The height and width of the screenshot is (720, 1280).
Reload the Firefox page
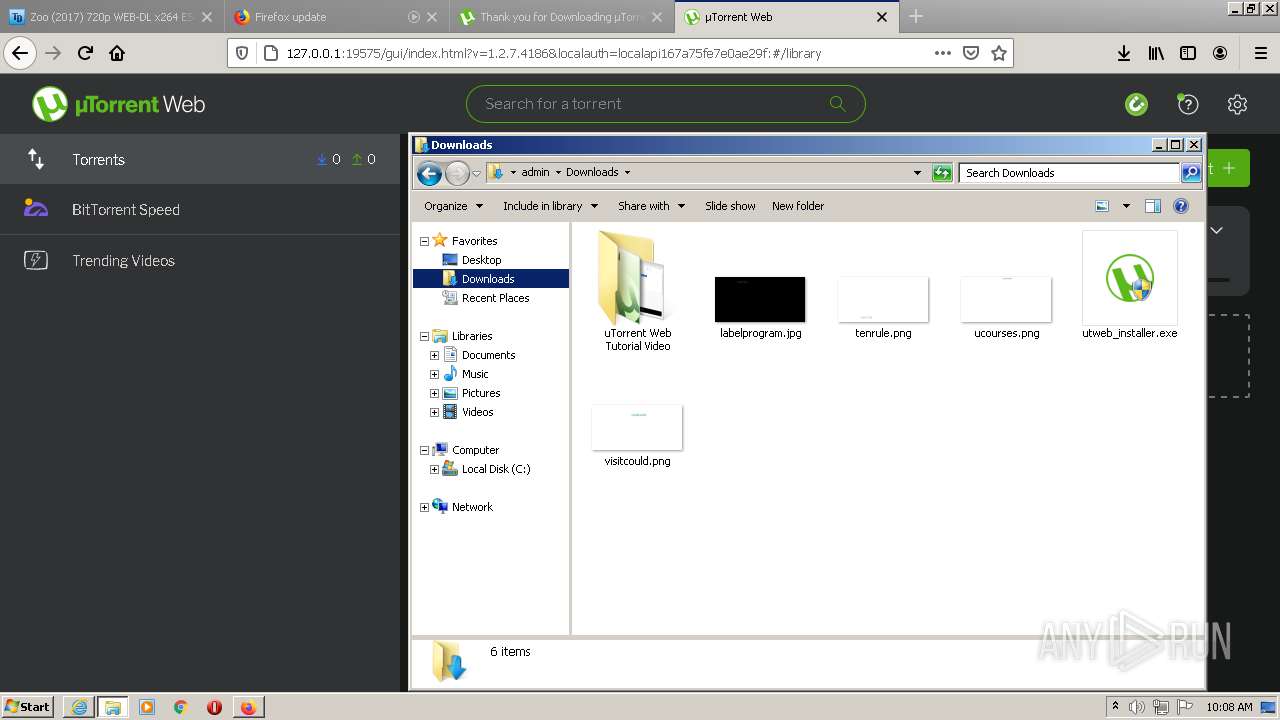coord(85,53)
